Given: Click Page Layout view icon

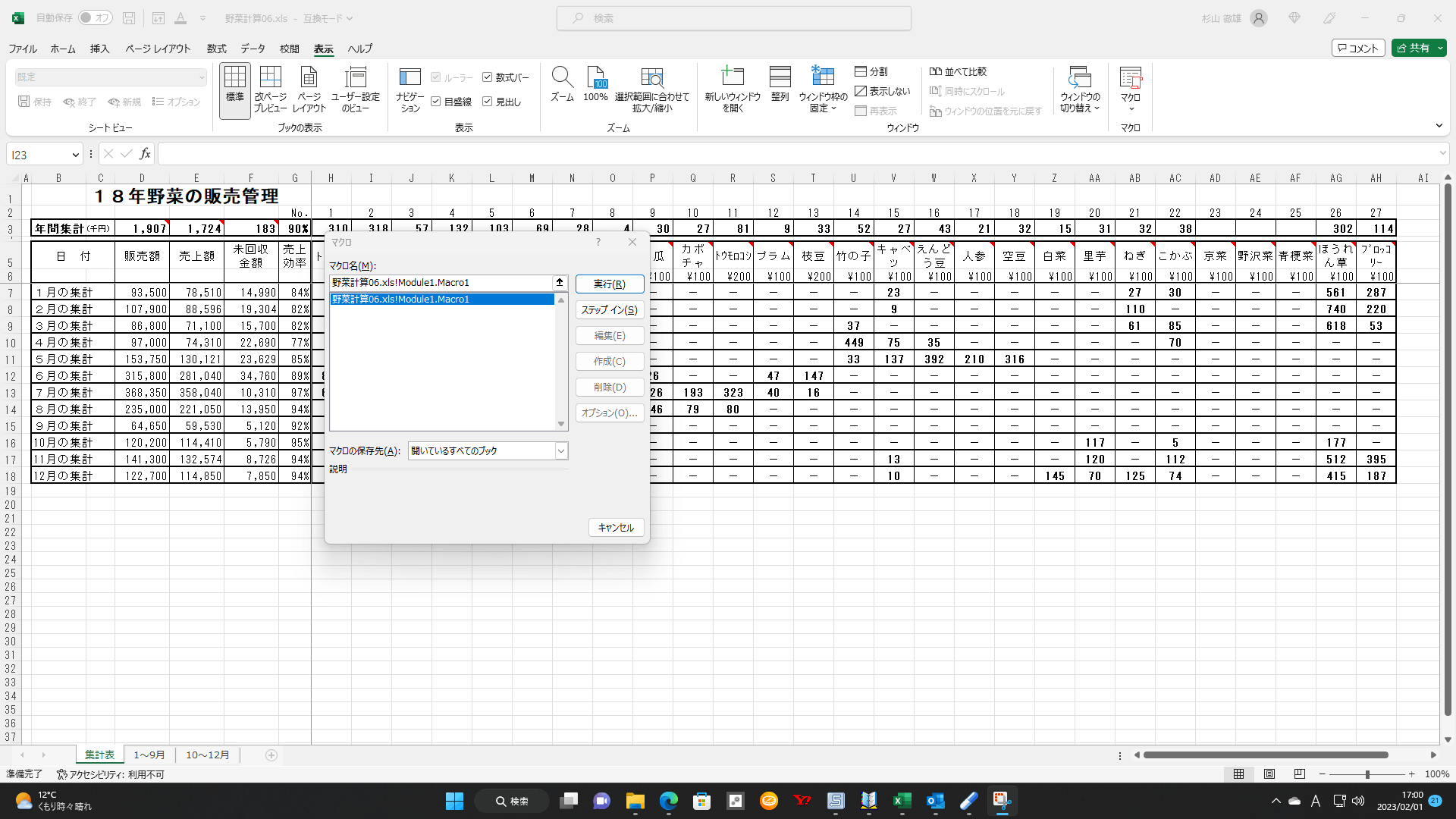Looking at the screenshot, I should click(x=309, y=77).
